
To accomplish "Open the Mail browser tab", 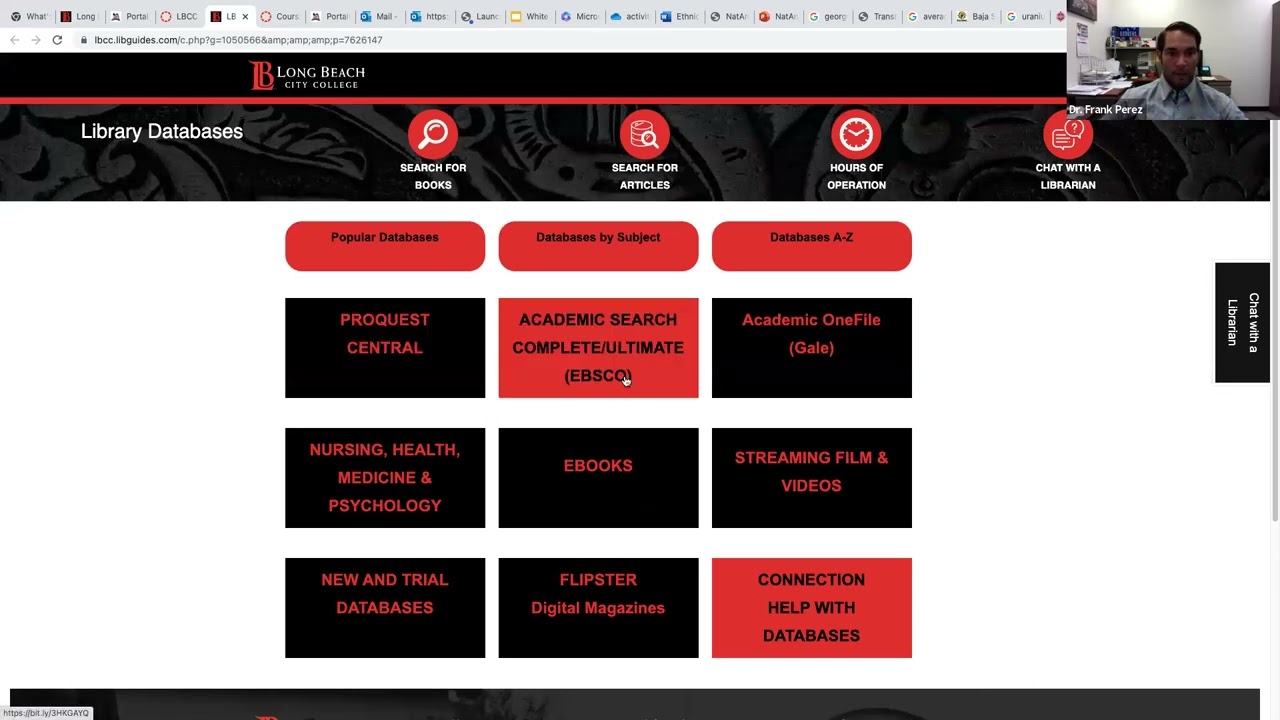I will tap(379, 16).
